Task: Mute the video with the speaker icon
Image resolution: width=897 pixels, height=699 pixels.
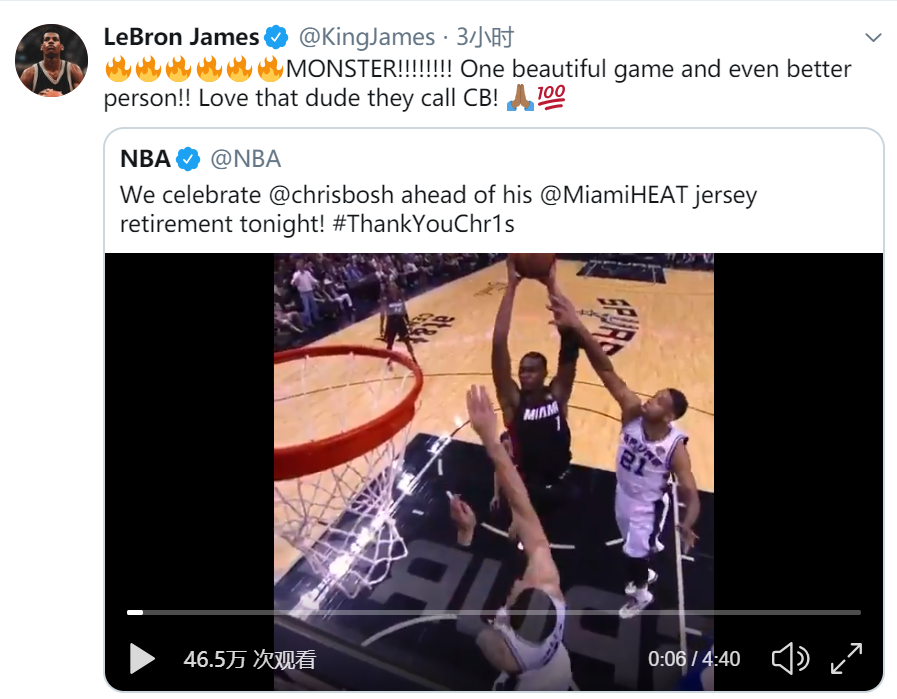Action: (789, 658)
